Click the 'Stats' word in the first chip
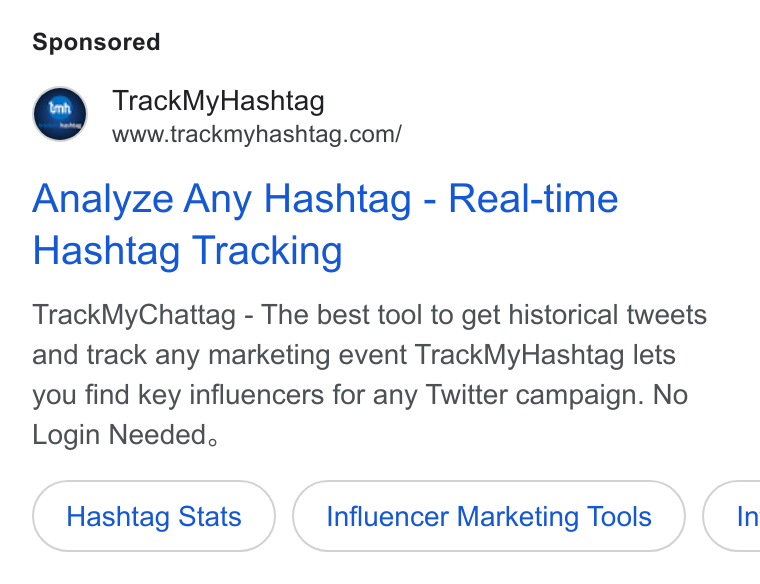Image resolution: width=760 pixels, height=584 pixels. [x=209, y=516]
